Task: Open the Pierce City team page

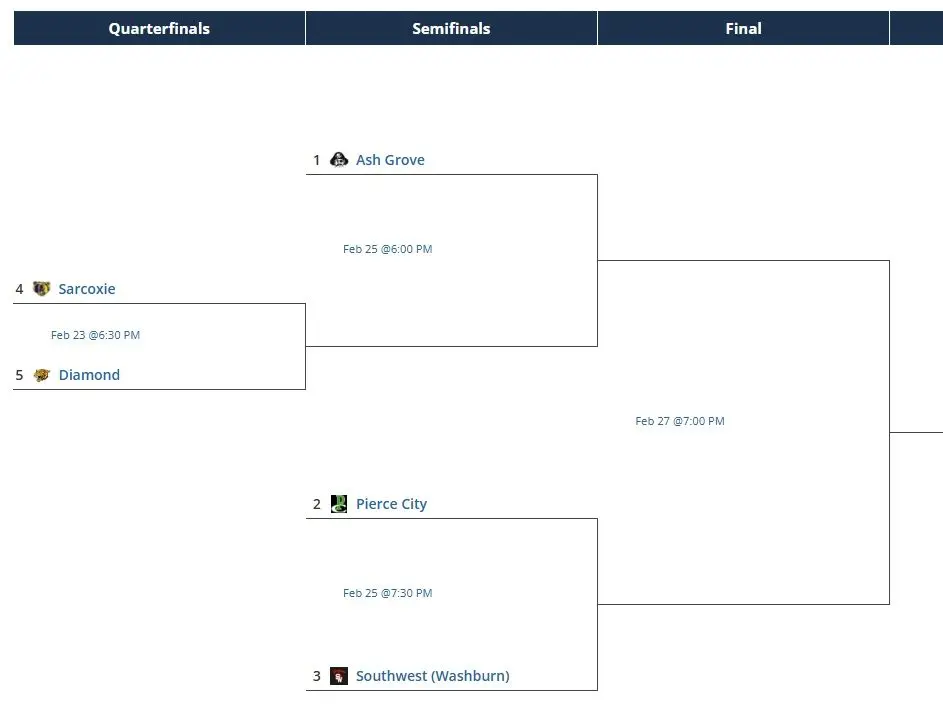Action: pos(391,503)
